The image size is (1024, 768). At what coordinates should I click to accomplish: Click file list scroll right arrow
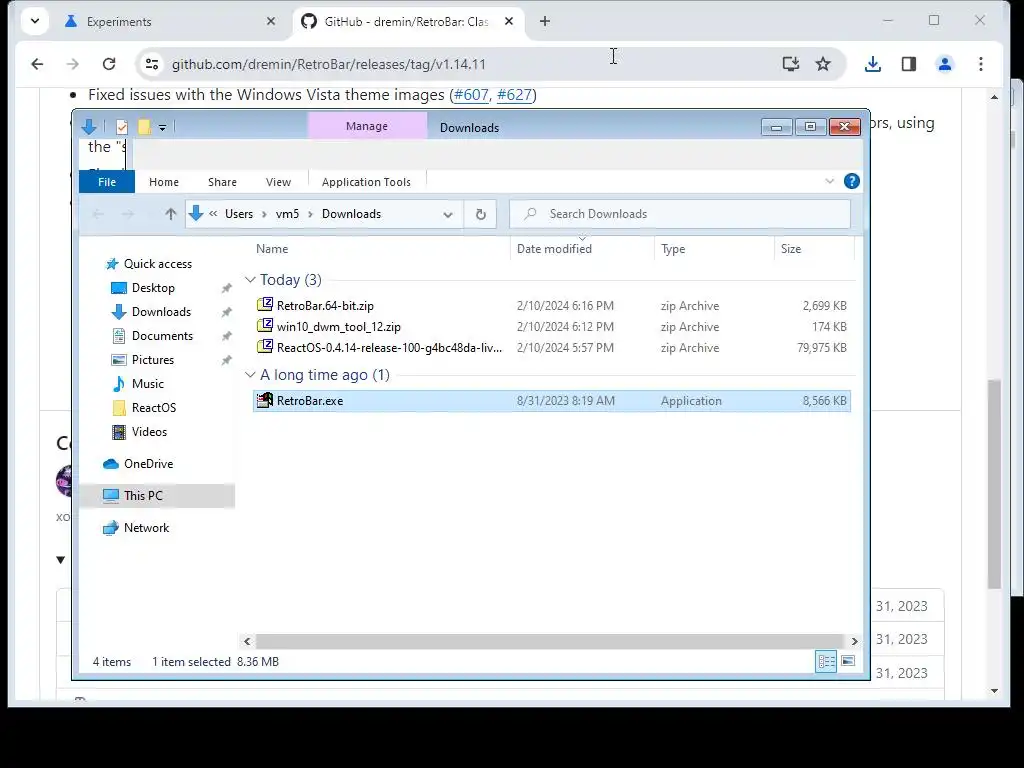(x=854, y=641)
